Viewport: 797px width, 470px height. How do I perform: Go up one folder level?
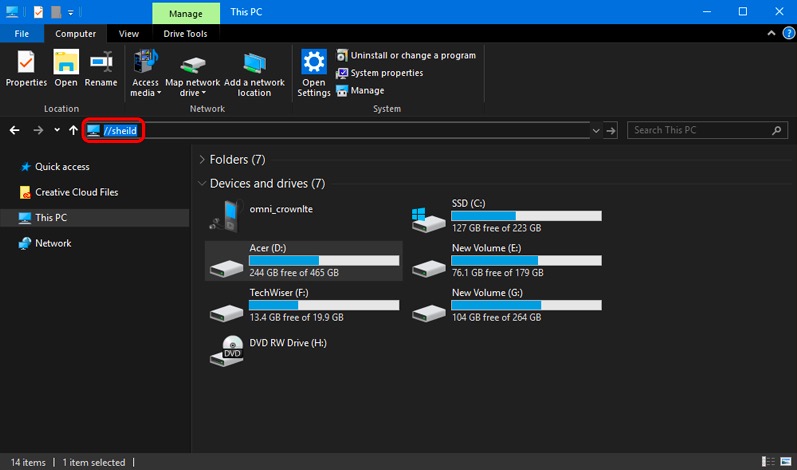[73, 131]
